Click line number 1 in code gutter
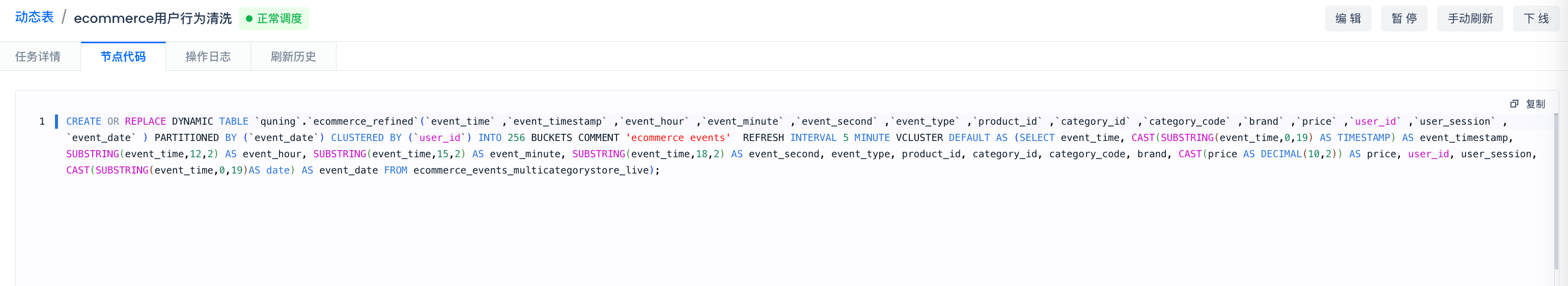The height and width of the screenshot is (286, 1568). [42, 122]
